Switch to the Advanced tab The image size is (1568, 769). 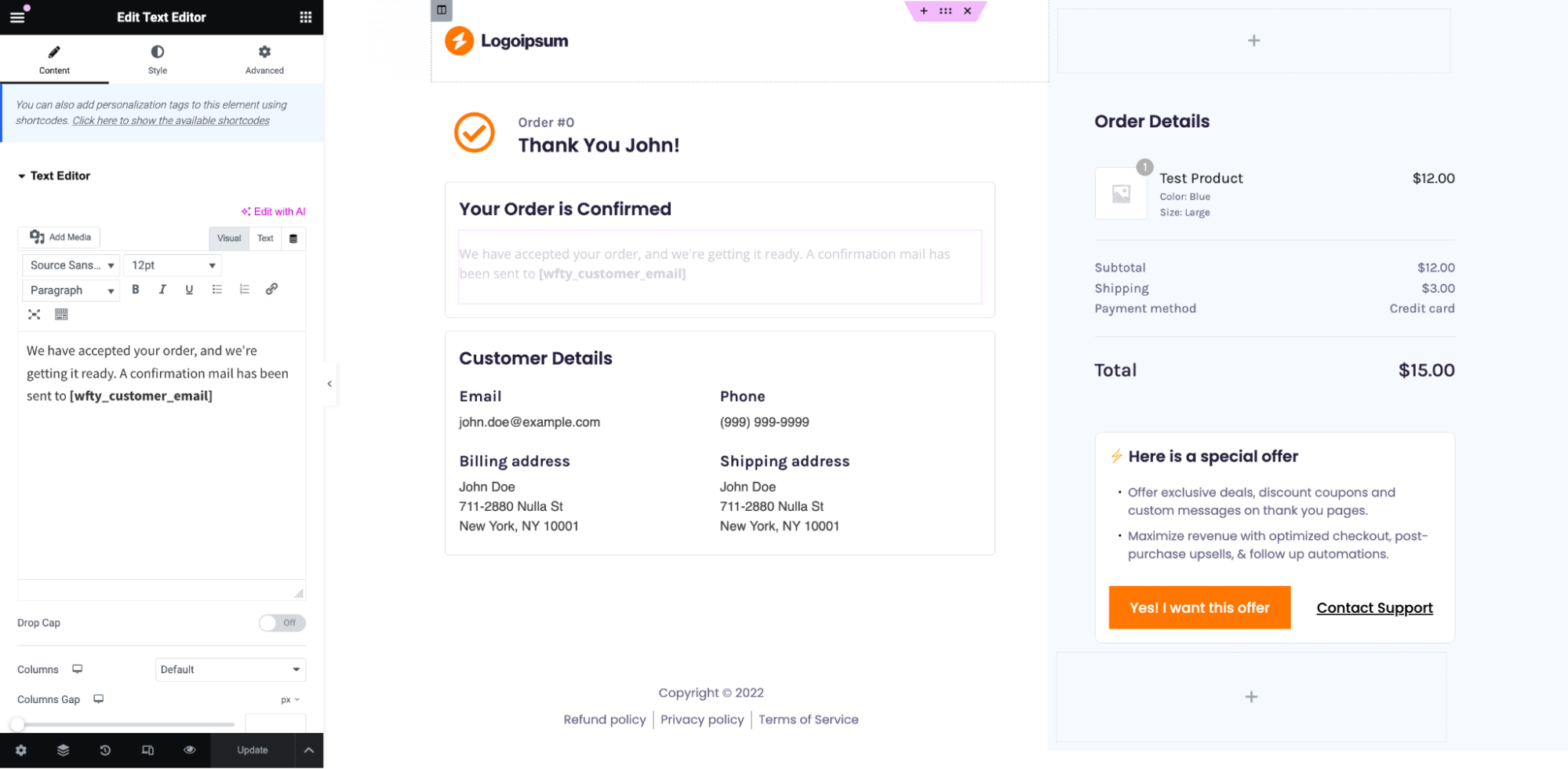(x=264, y=59)
